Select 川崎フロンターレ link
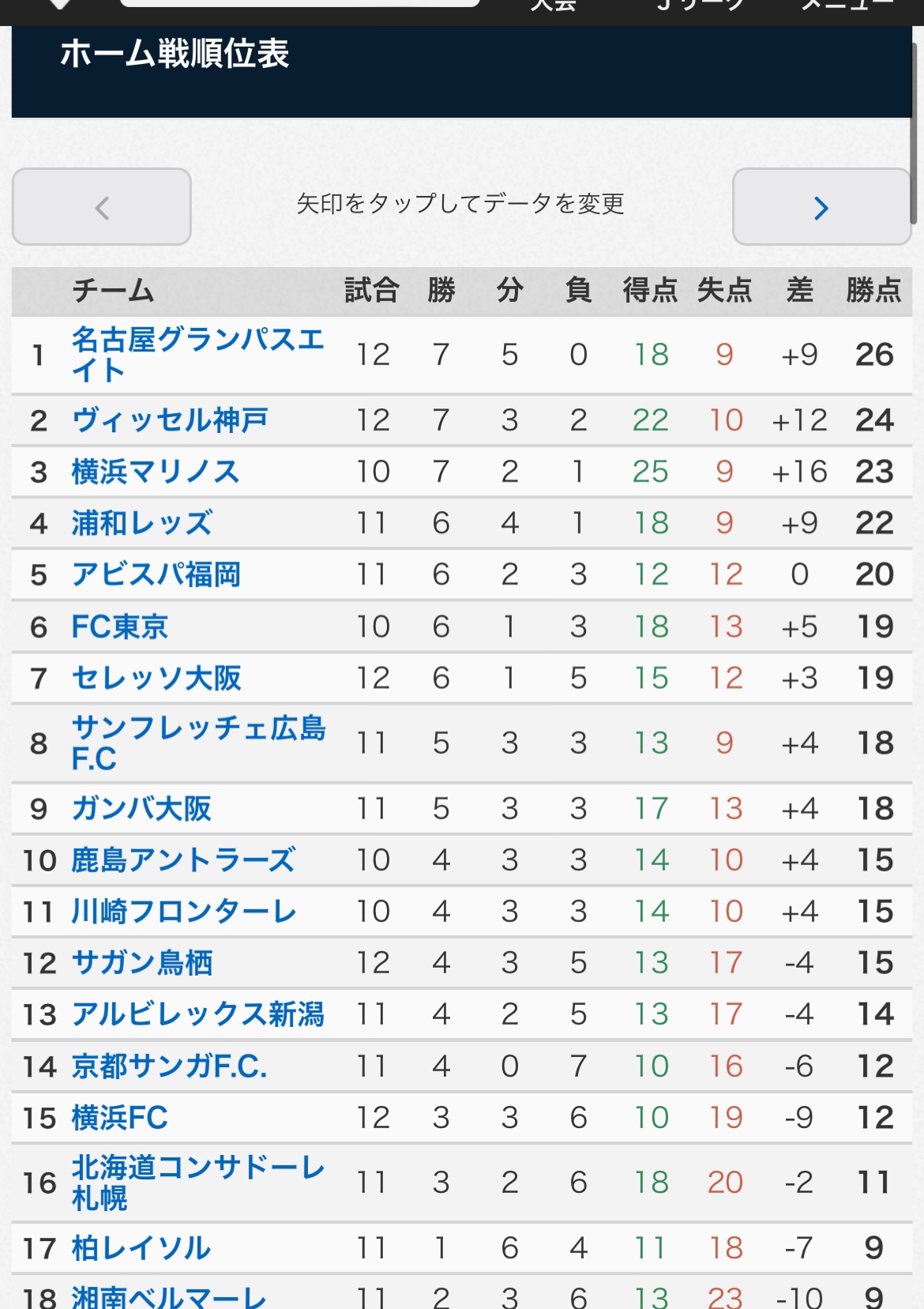 [x=184, y=911]
